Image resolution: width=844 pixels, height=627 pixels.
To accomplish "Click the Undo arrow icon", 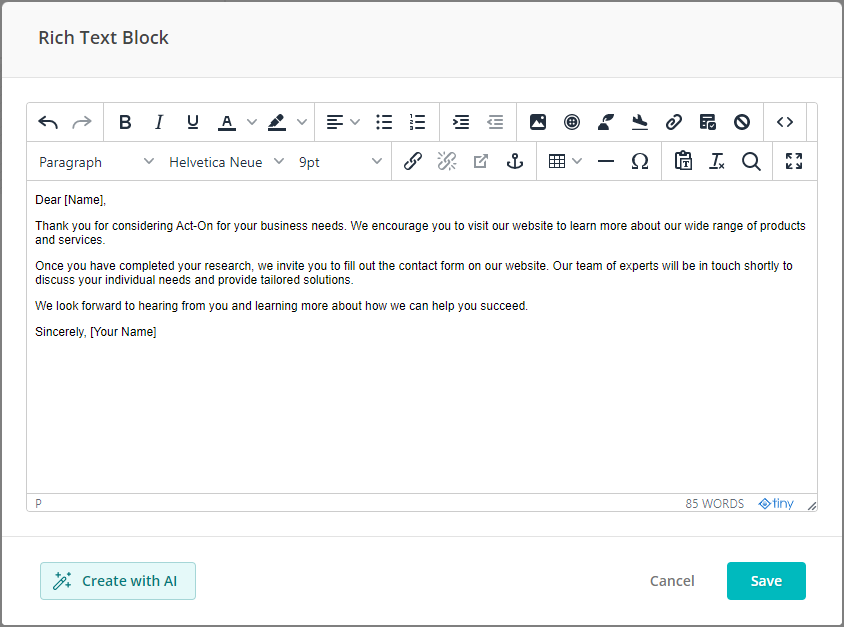I will point(48,122).
